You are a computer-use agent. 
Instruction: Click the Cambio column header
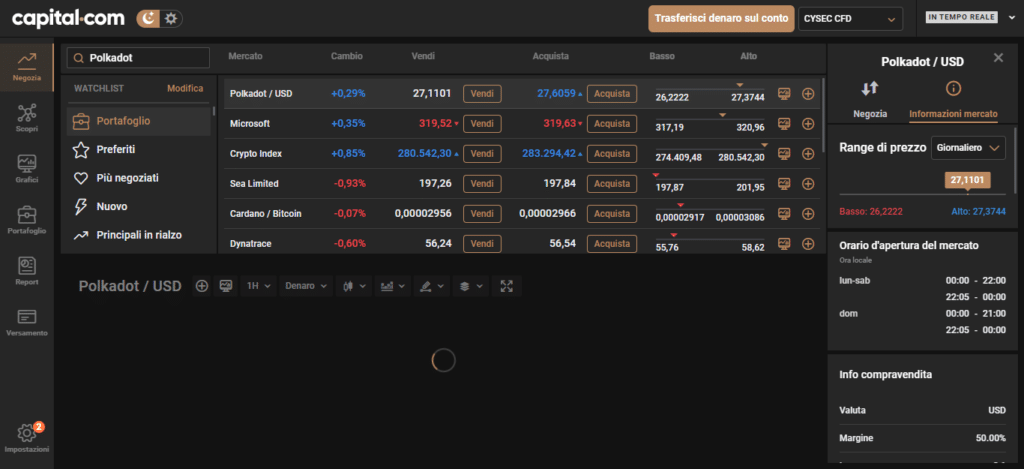point(347,56)
